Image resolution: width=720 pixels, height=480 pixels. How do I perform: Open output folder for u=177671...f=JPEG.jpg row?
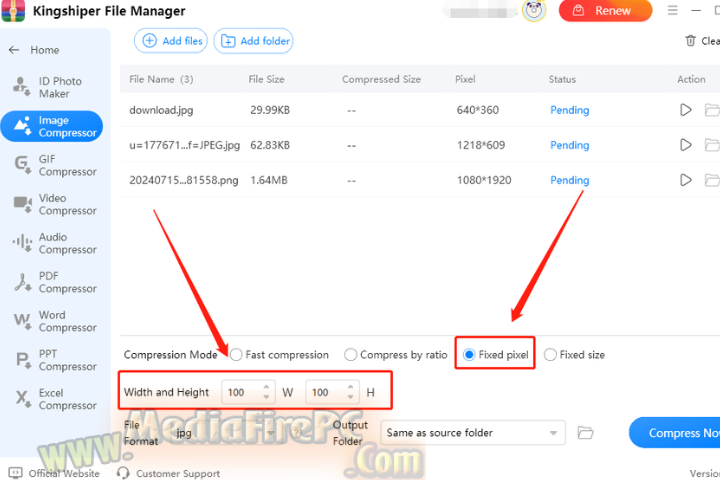pos(712,145)
